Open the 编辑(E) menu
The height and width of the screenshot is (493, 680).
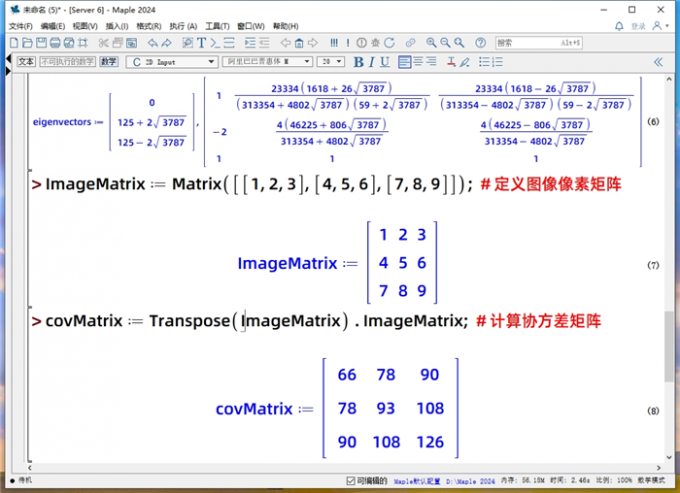[52, 26]
